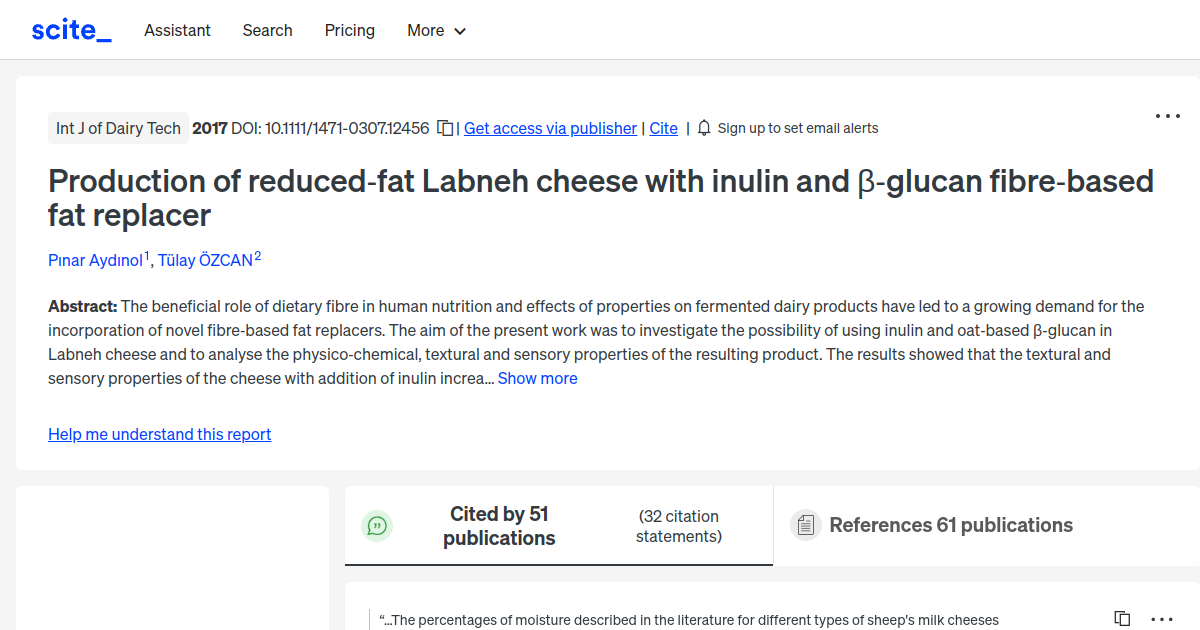The width and height of the screenshot is (1200, 630).
Task: Click Get access via publisher link
Action: tap(550, 128)
